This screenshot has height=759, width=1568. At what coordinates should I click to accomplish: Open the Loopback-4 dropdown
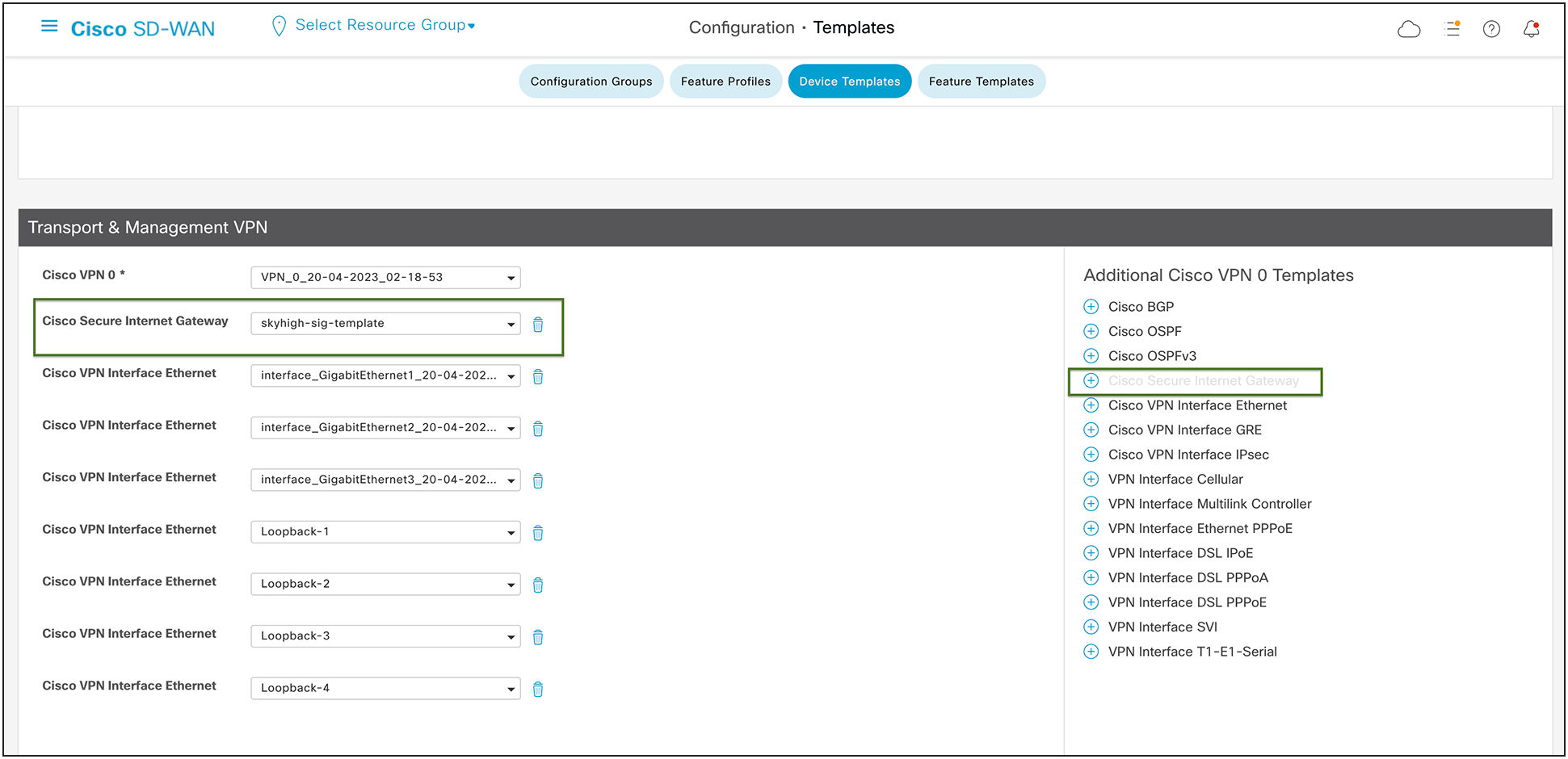click(x=385, y=688)
